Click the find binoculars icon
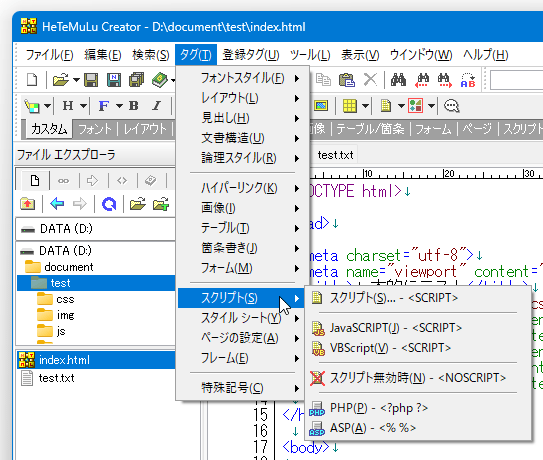 tap(398, 80)
